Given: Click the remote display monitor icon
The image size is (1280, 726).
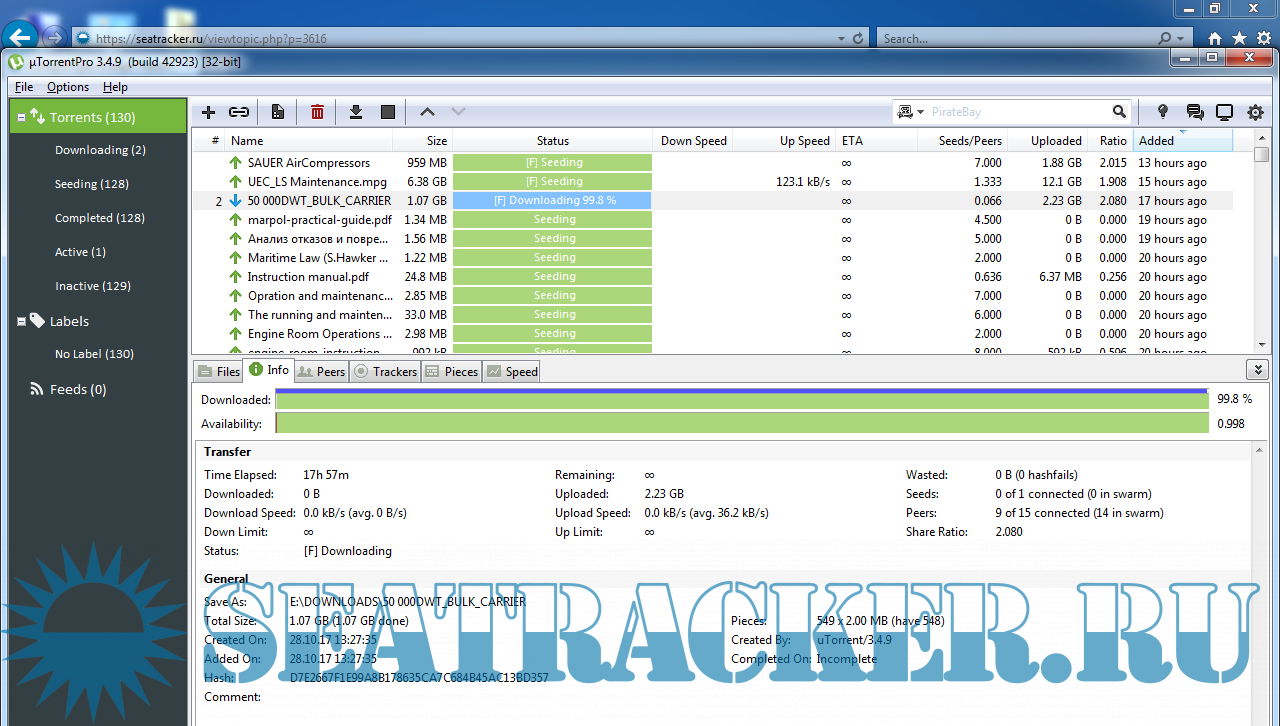Looking at the screenshot, I should pyautogui.click(x=1224, y=112).
